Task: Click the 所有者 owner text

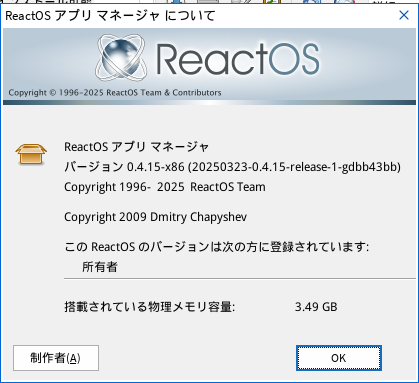Action: [100, 267]
